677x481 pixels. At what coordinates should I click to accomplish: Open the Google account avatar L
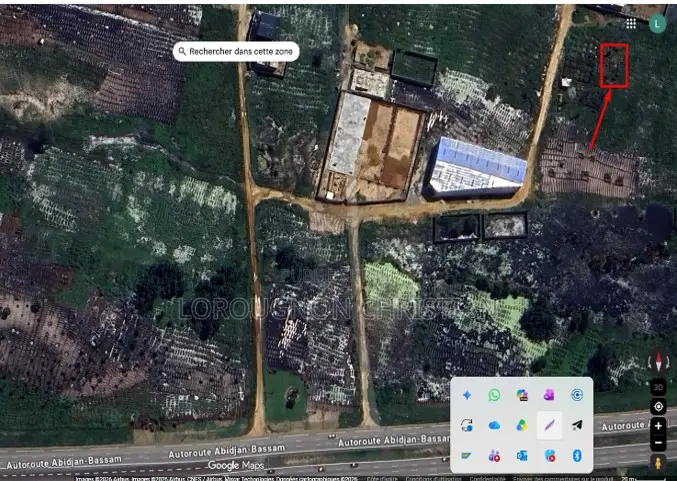(657, 23)
